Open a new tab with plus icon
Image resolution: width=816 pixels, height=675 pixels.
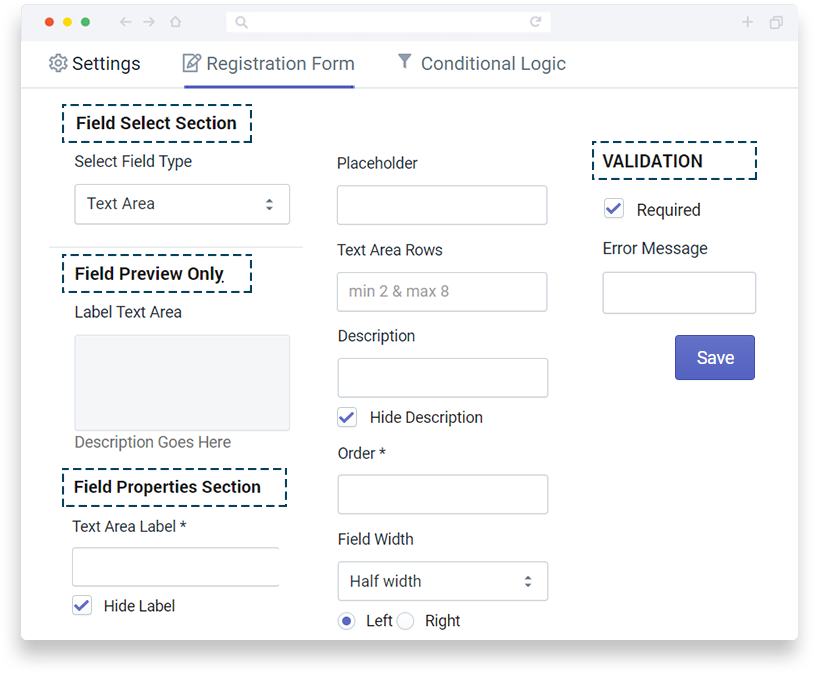(x=747, y=22)
